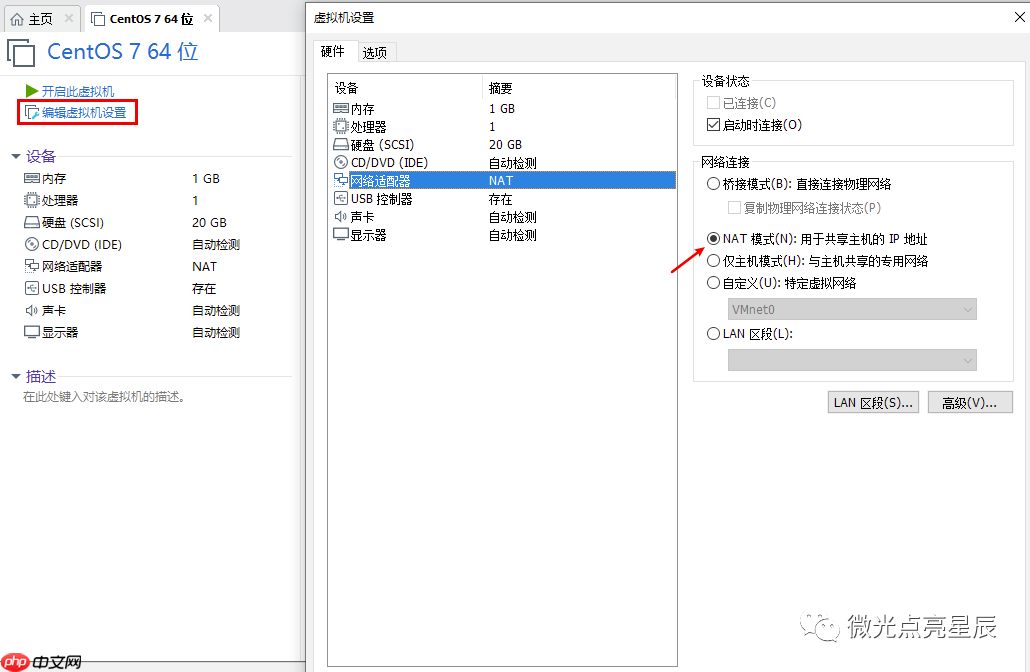Collapse the 设备 section in left panel

pyautogui.click(x=16, y=156)
